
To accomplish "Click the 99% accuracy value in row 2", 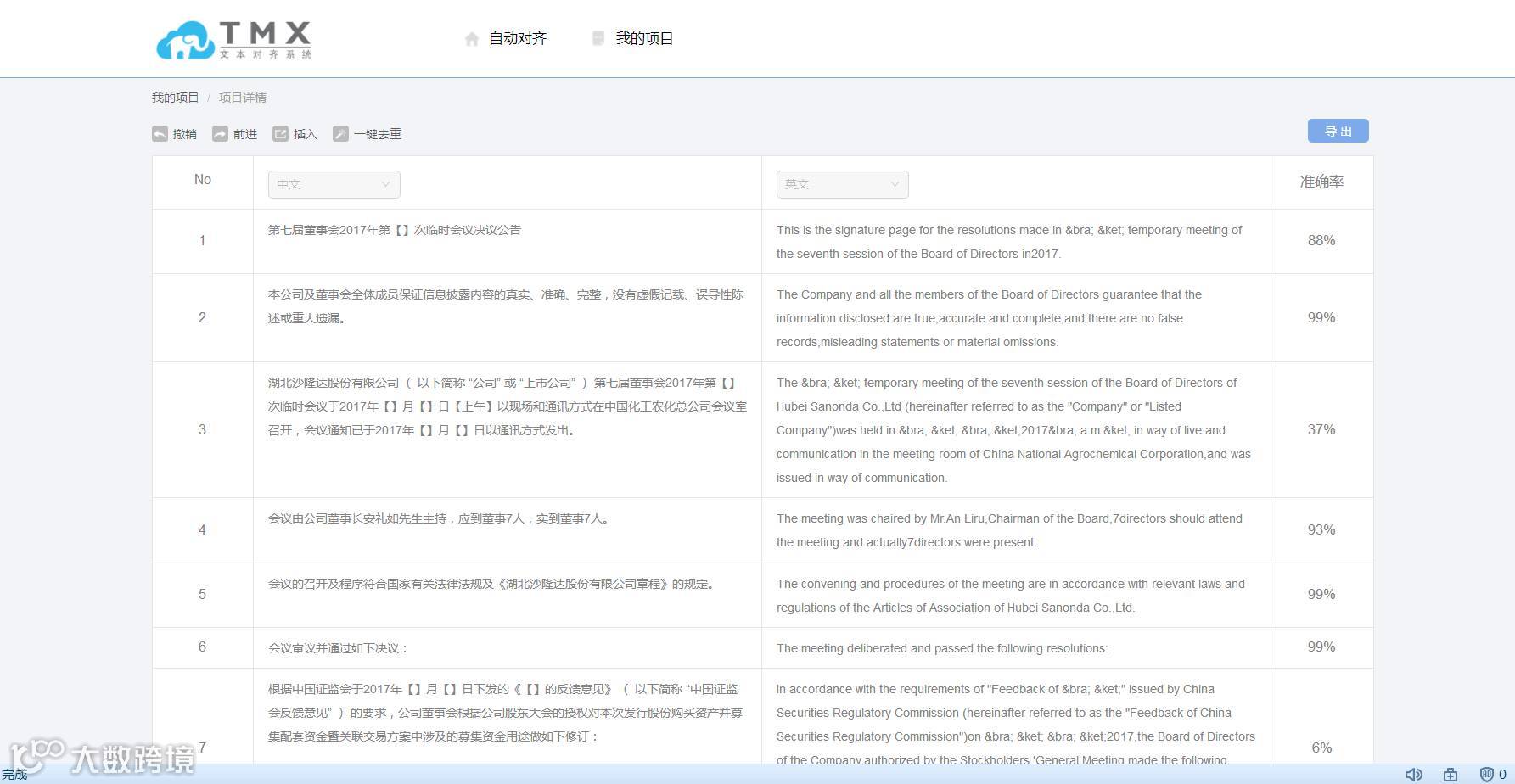I will [x=1321, y=318].
